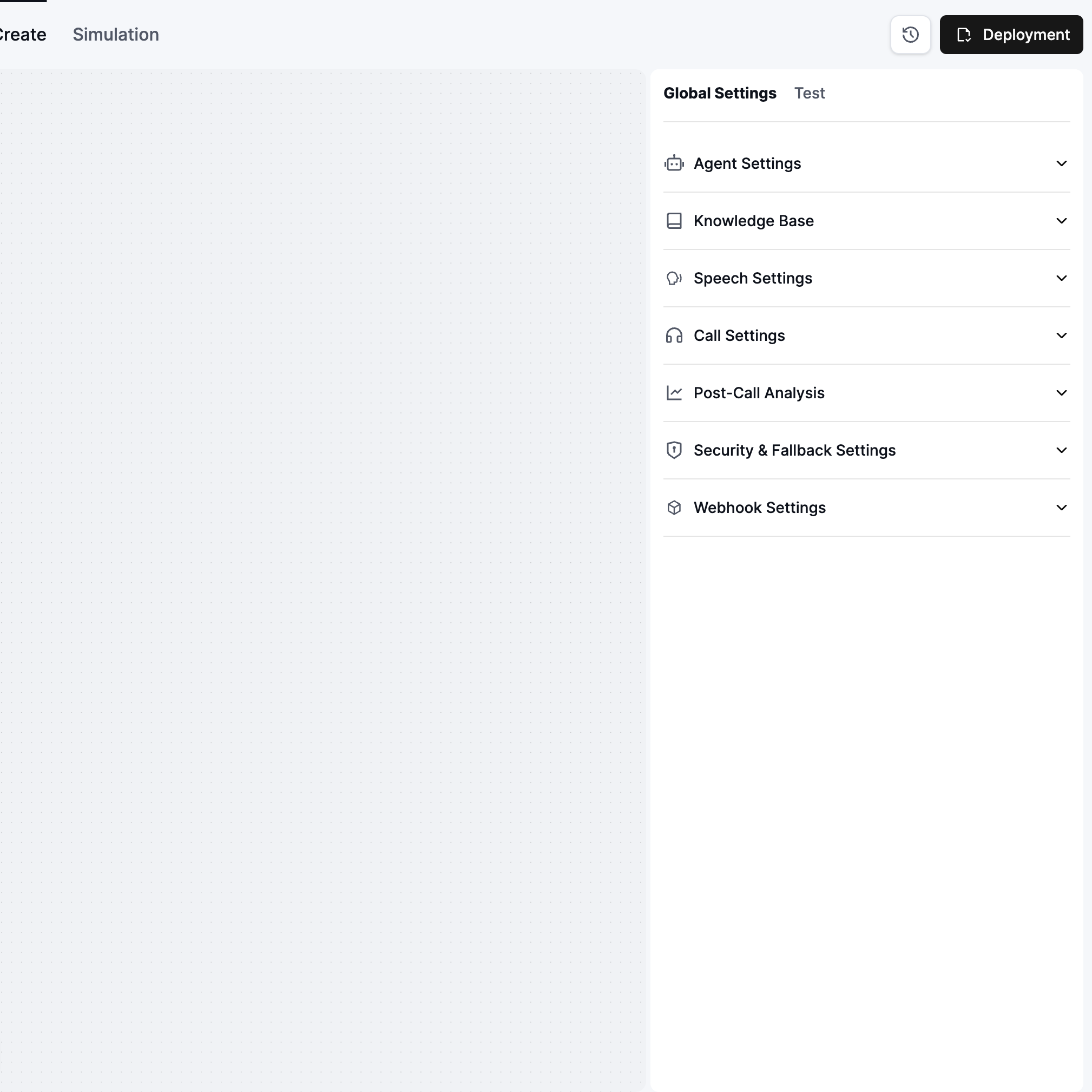Expand the Call Settings chevron

[x=1061, y=336]
